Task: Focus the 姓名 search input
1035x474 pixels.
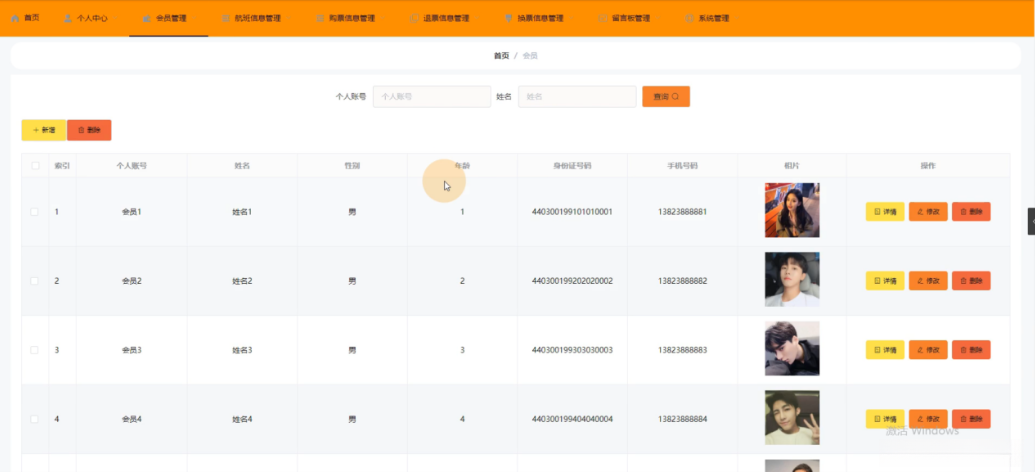Action: tap(577, 96)
